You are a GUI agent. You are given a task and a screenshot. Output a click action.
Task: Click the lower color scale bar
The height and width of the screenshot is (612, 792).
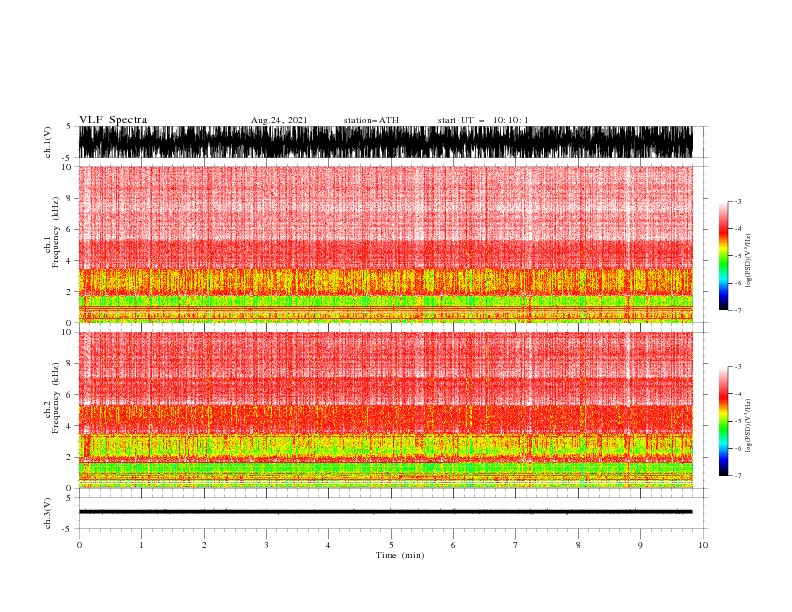[723, 421]
